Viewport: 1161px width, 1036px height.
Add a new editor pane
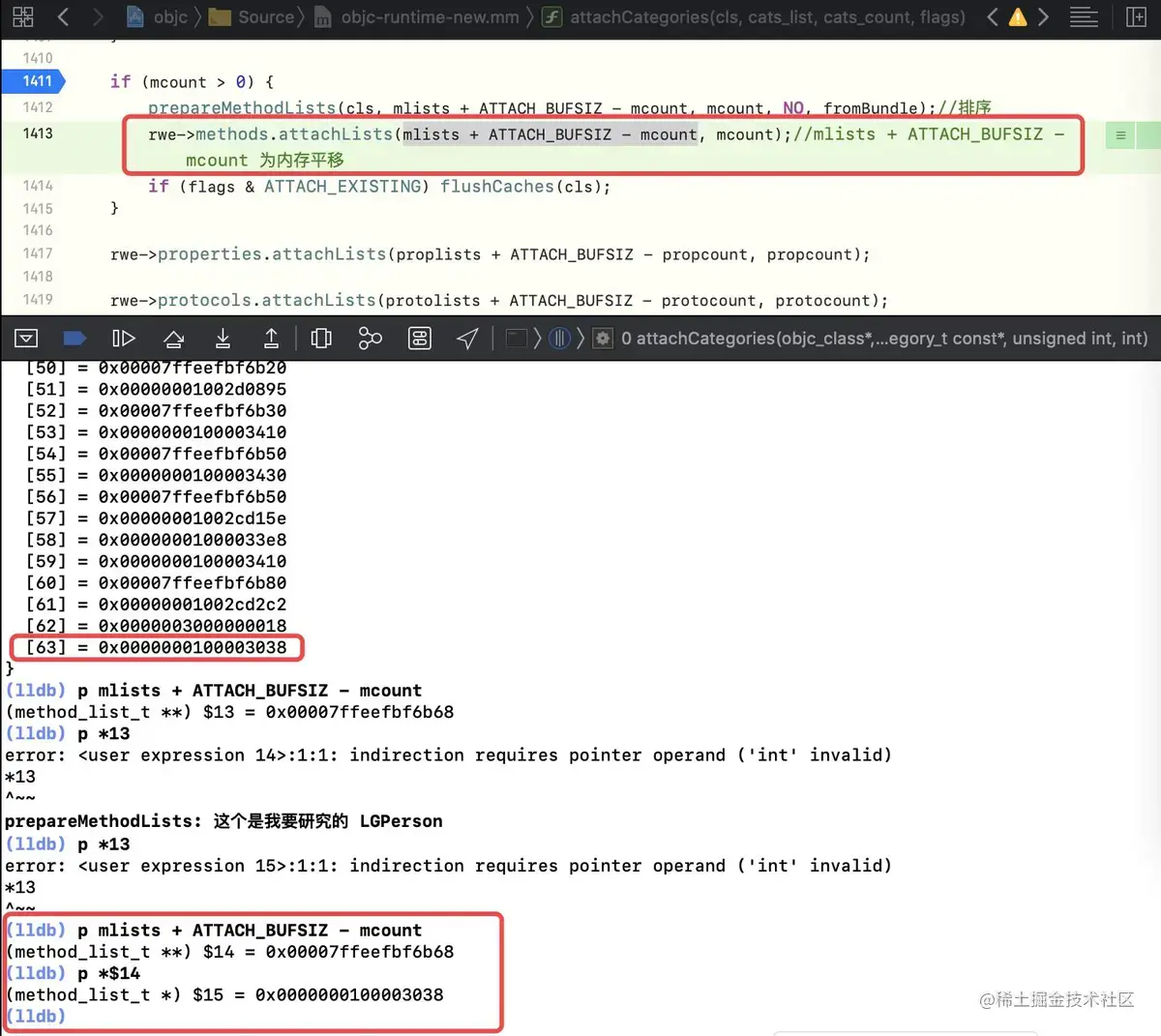tap(1137, 16)
